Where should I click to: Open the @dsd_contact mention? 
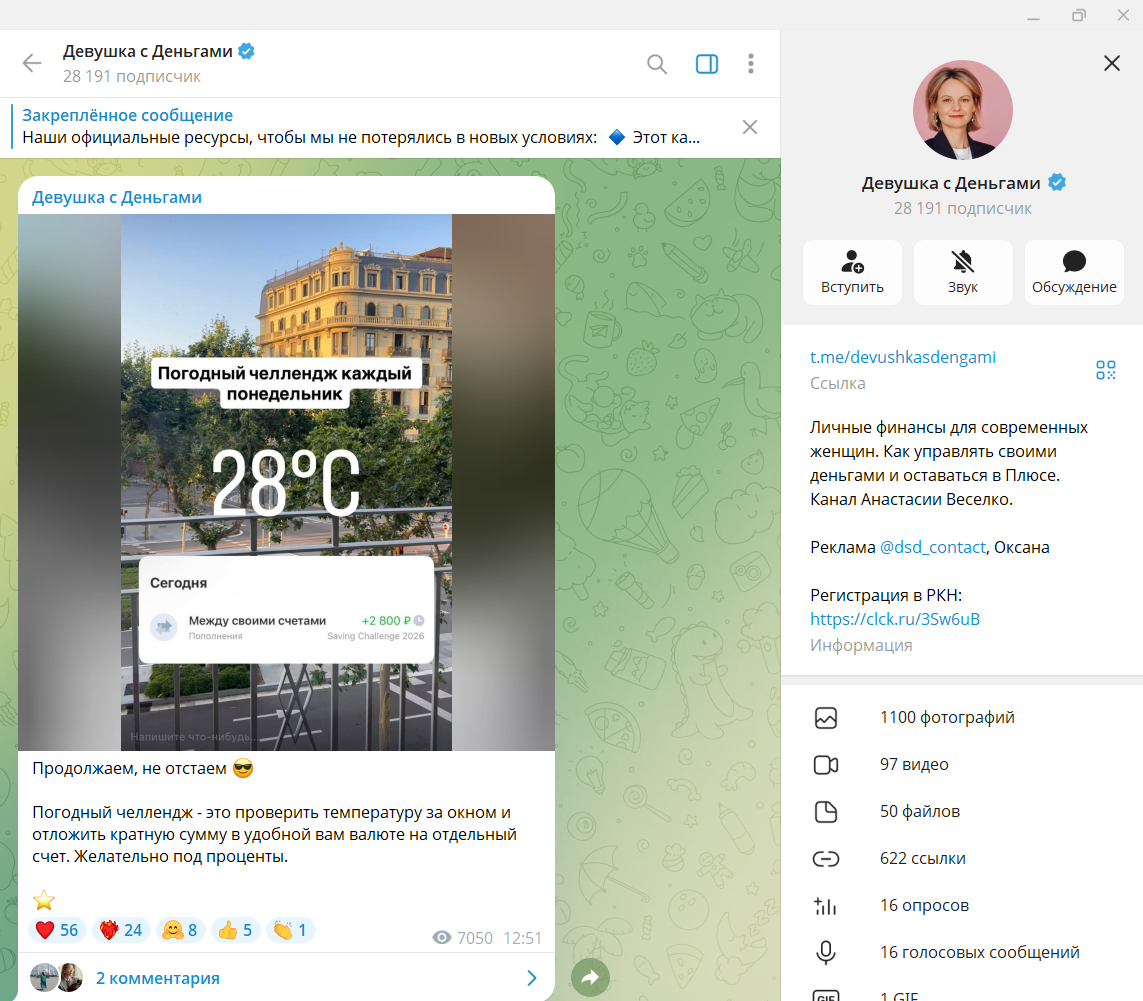(x=932, y=548)
